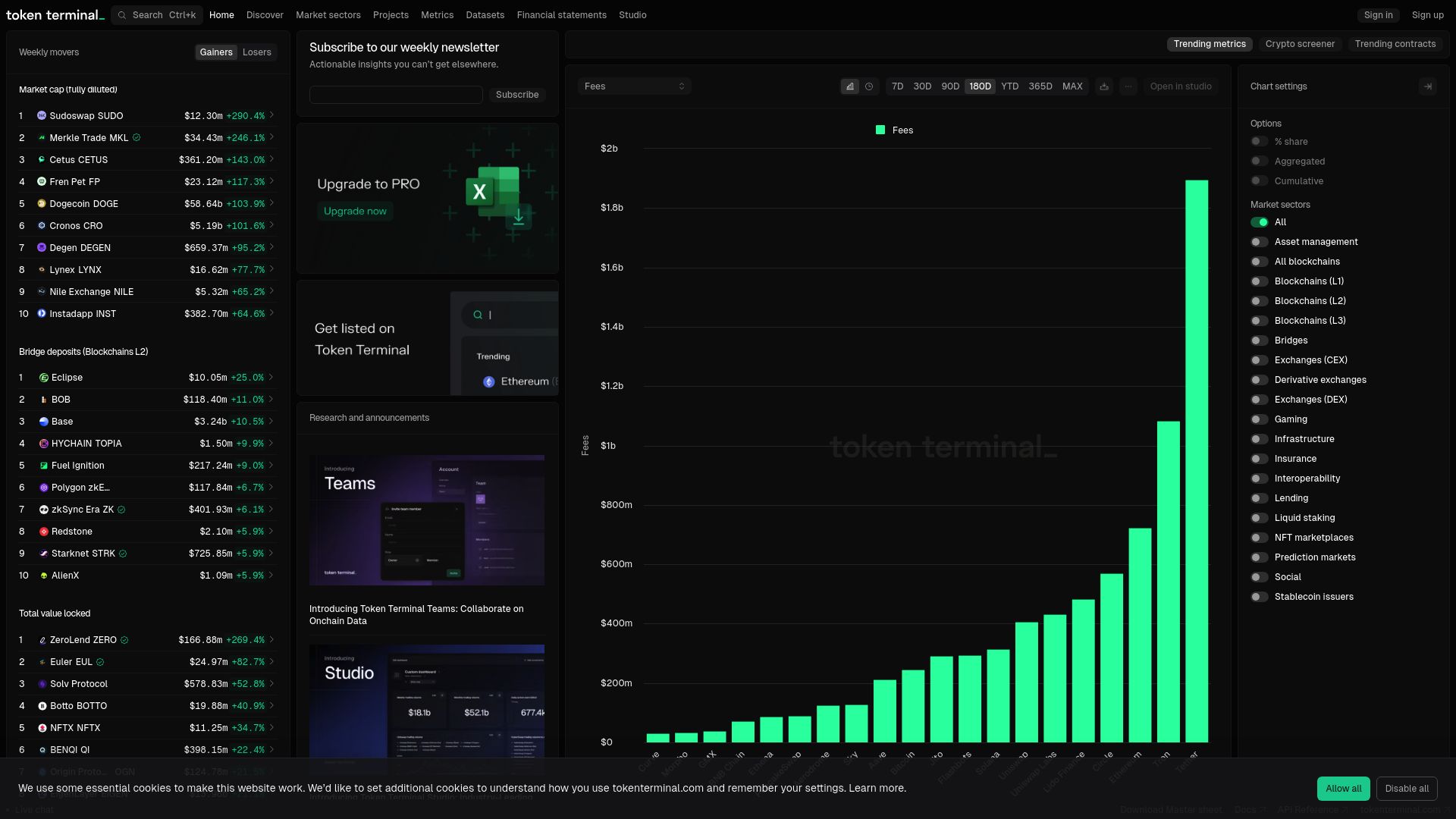Click the Merkle Trade verified badge icon
This screenshot has height=819, width=1456.
click(136, 138)
